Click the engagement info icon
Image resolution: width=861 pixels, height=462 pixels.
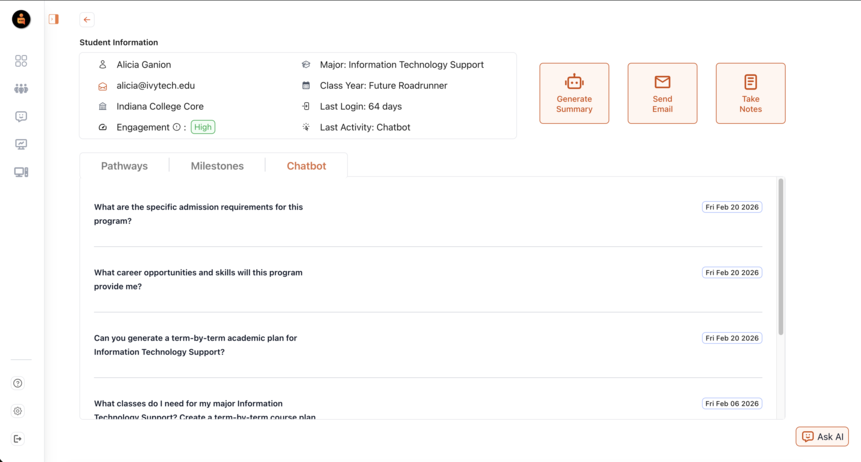(x=177, y=127)
